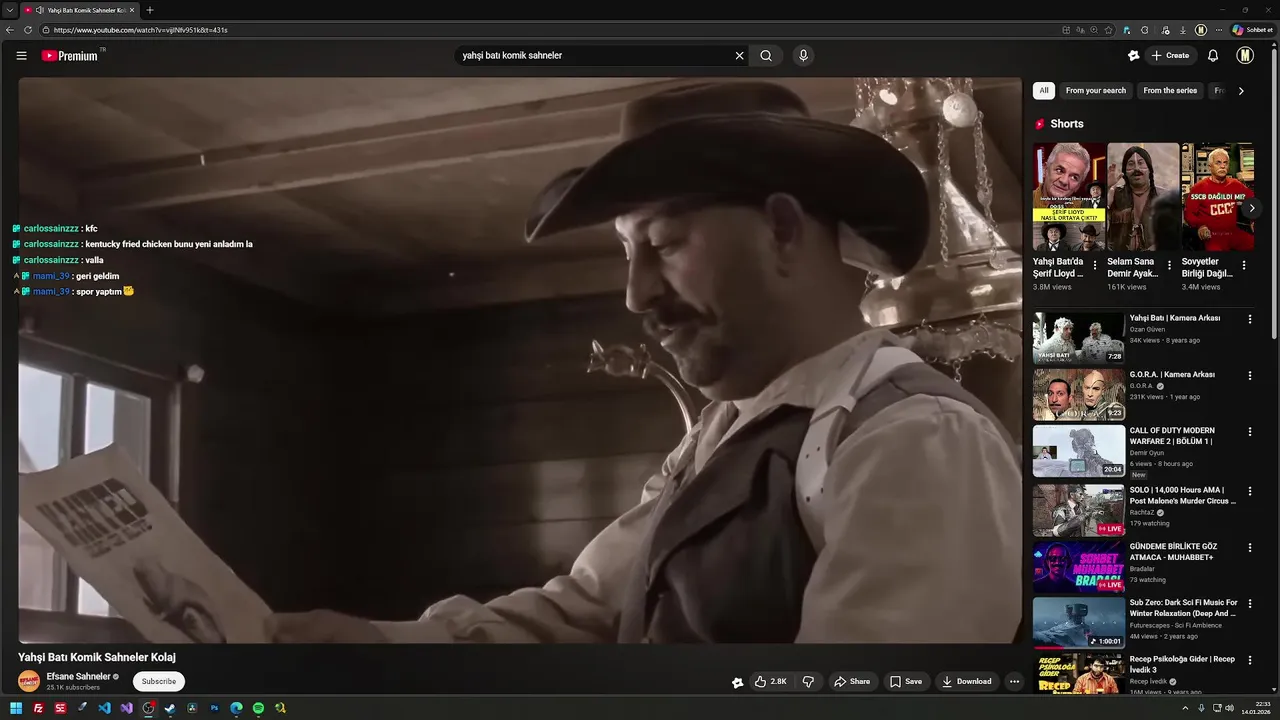Open Sovyetler Birliği Dağıl short
The image size is (1280, 720).
(1217, 197)
